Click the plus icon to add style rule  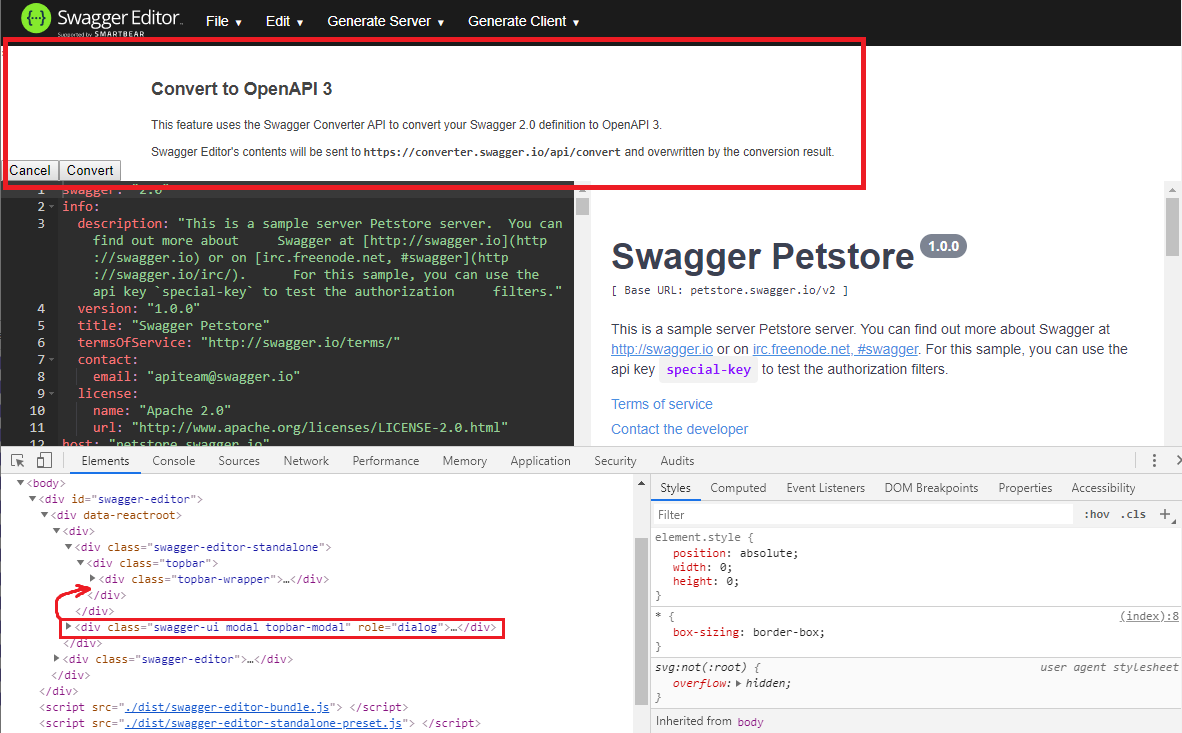pyautogui.click(x=1165, y=514)
